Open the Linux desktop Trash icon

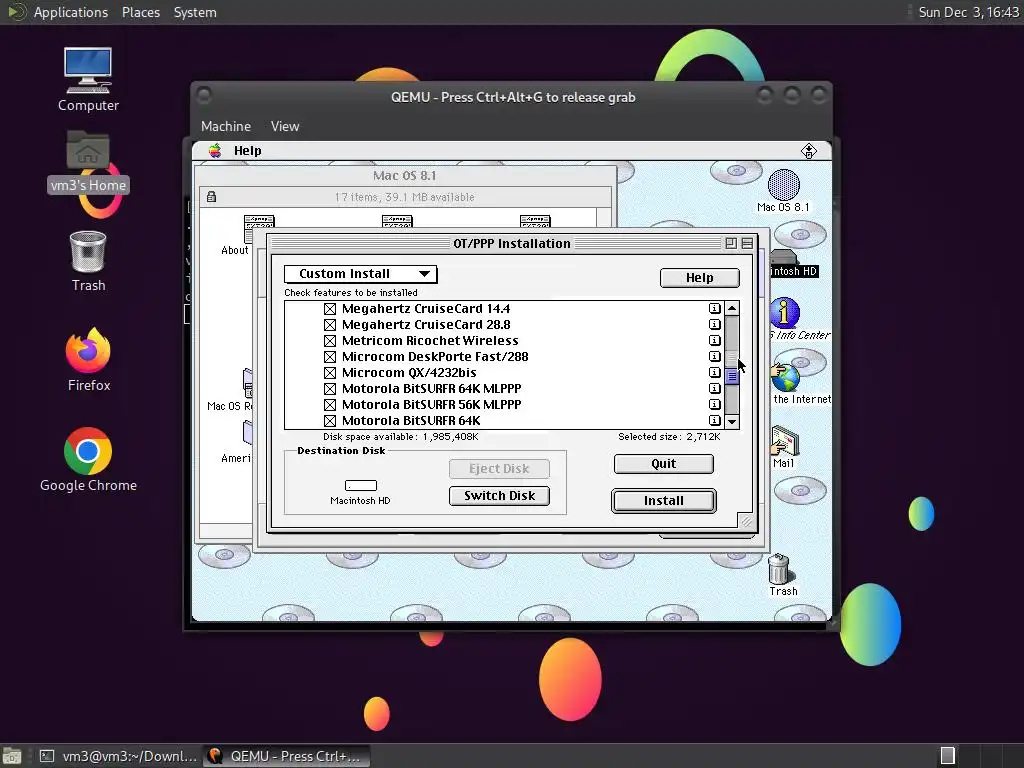click(88, 251)
